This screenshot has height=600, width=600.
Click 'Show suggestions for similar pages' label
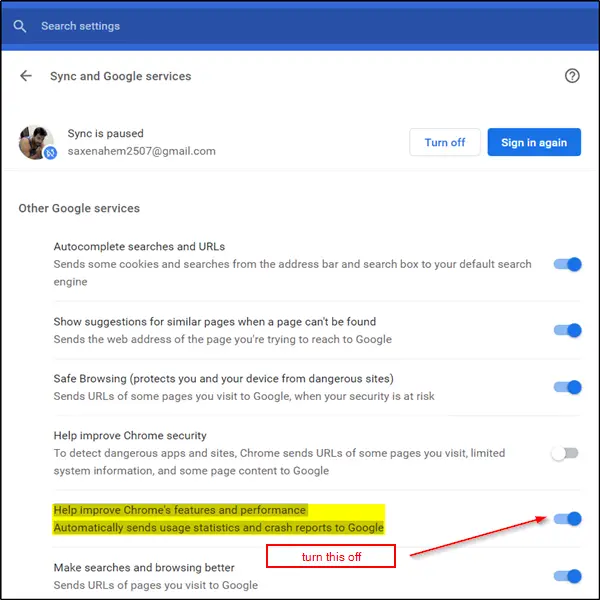[215, 321]
